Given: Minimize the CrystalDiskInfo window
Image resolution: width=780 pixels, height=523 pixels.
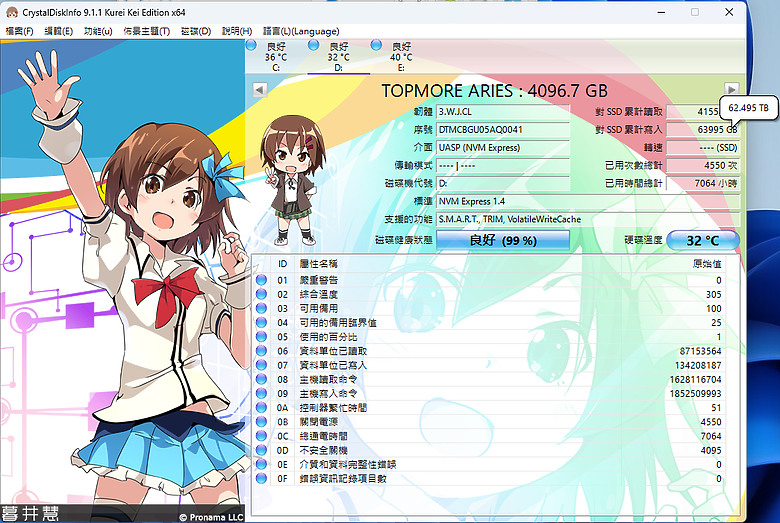Looking at the screenshot, I should pos(661,12).
